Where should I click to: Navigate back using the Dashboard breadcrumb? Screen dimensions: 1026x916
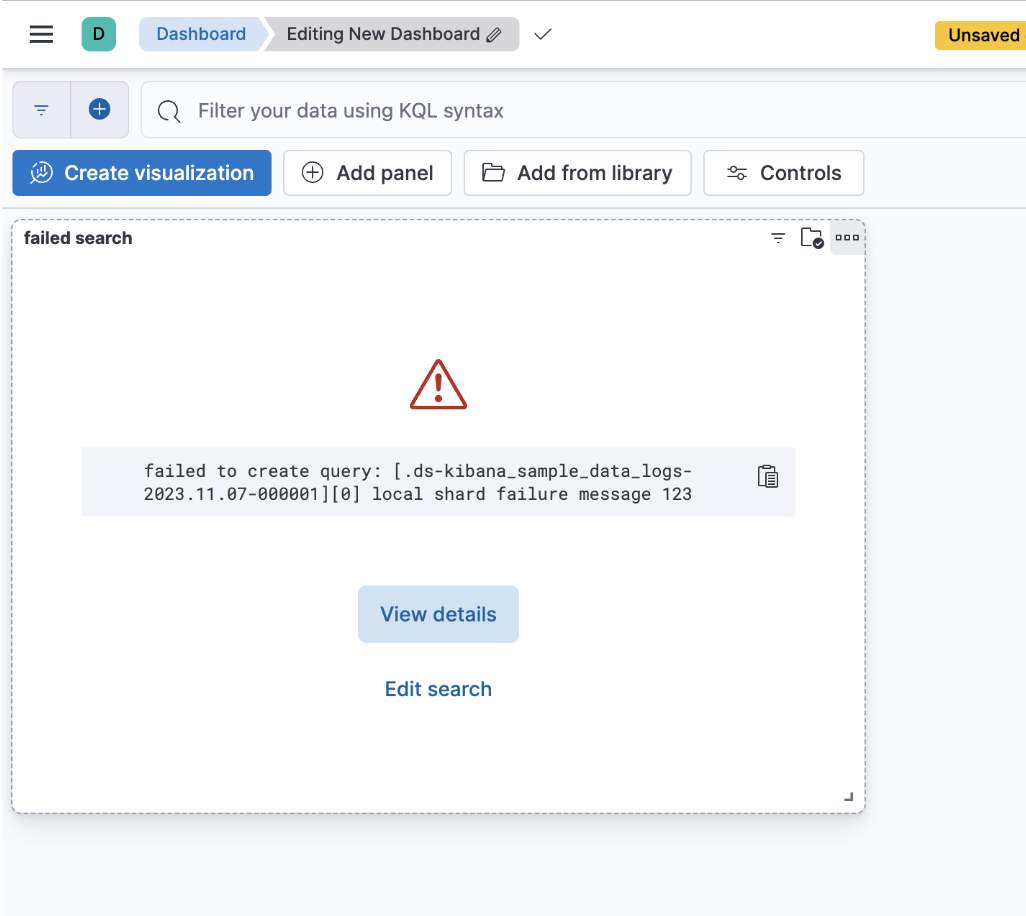(x=201, y=33)
